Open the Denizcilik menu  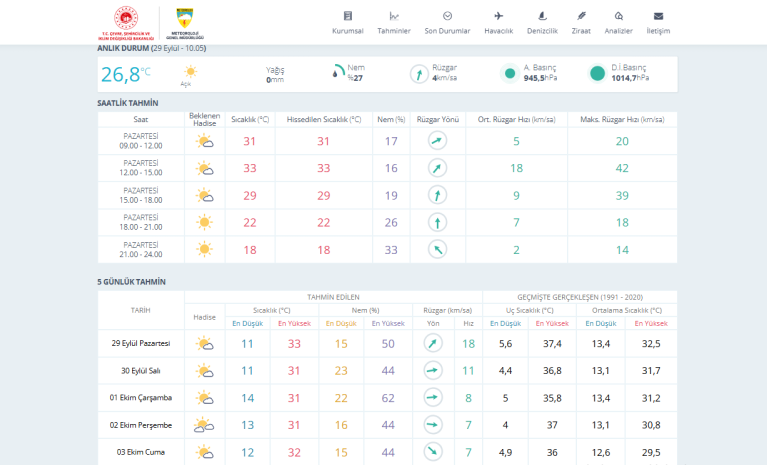click(x=542, y=23)
